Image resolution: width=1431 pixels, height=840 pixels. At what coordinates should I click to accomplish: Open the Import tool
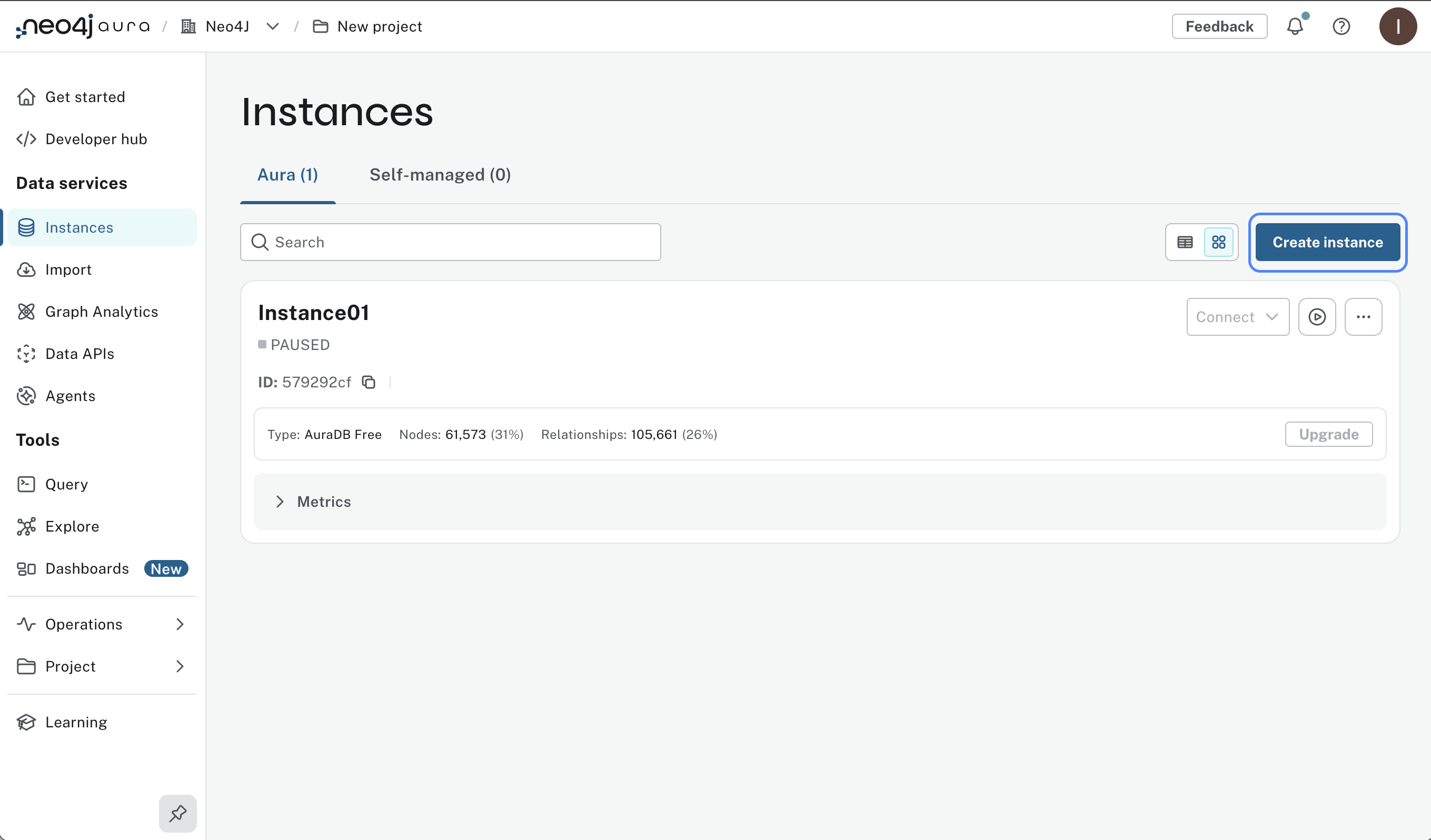68,269
